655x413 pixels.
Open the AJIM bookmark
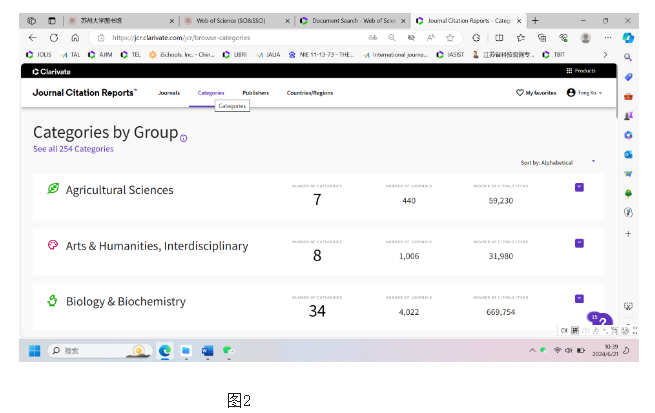coord(100,55)
